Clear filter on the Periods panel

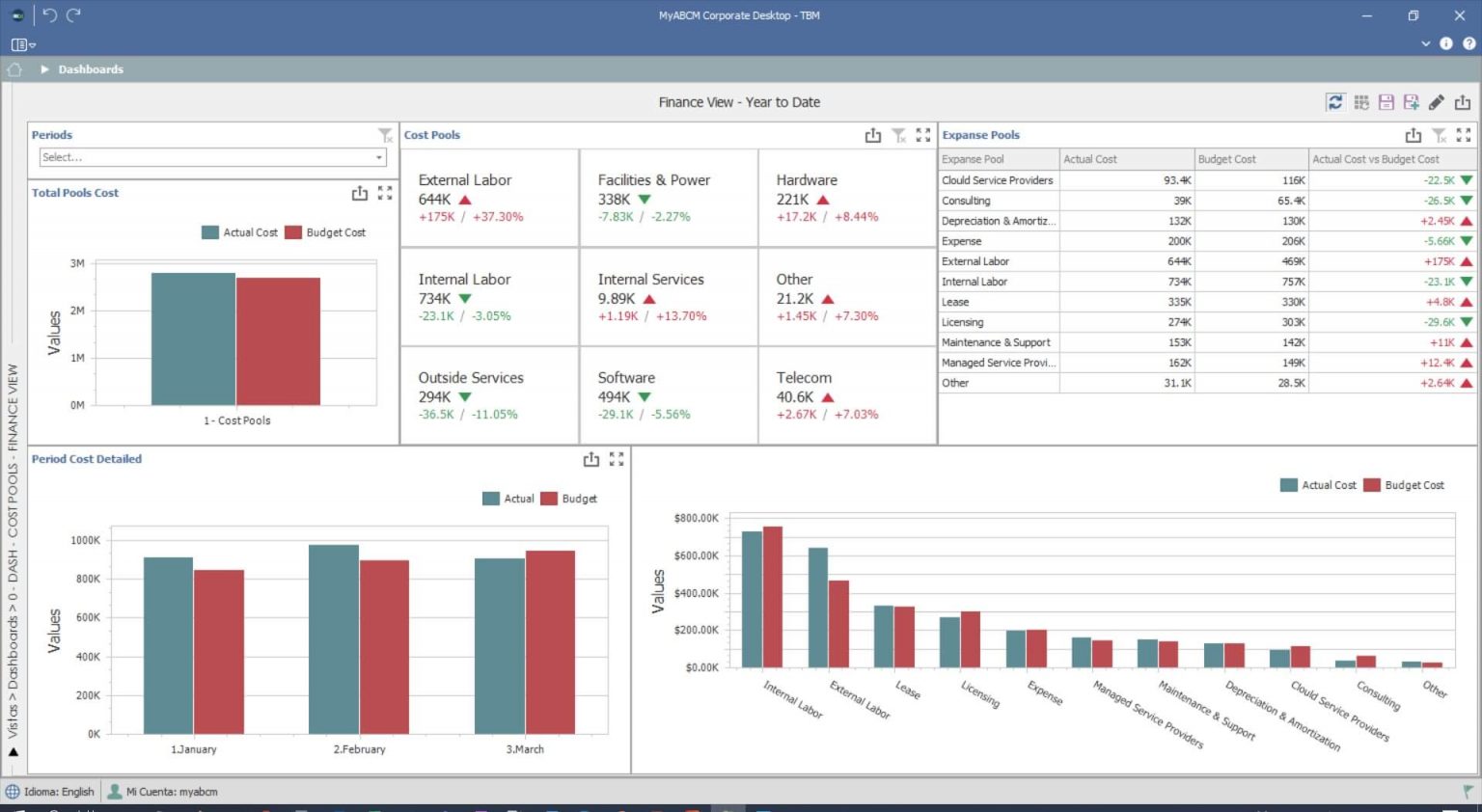click(385, 135)
